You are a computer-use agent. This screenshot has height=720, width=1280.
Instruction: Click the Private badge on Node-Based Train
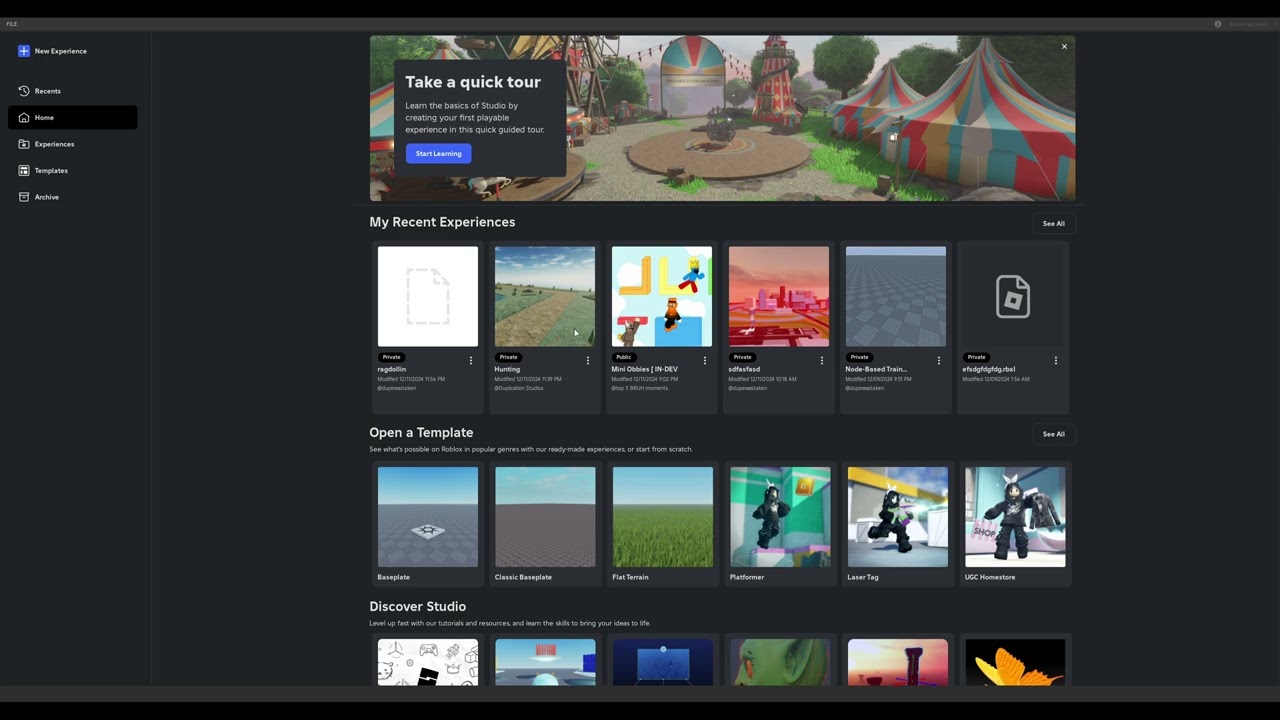(859, 357)
